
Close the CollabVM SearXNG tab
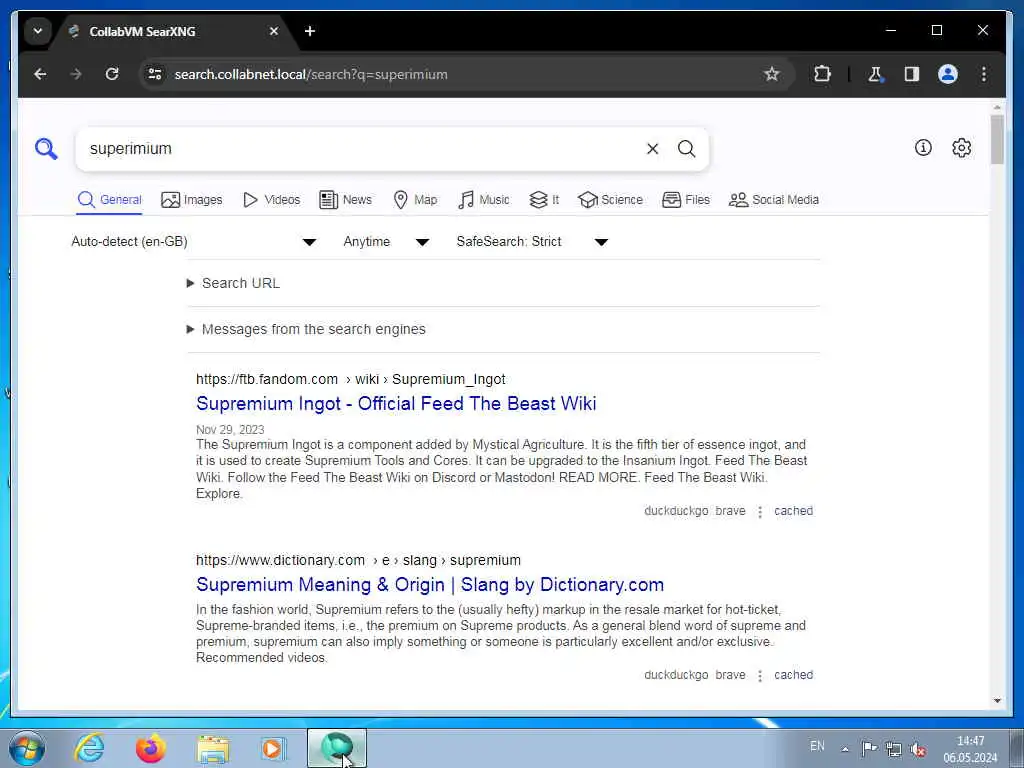pos(274,31)
